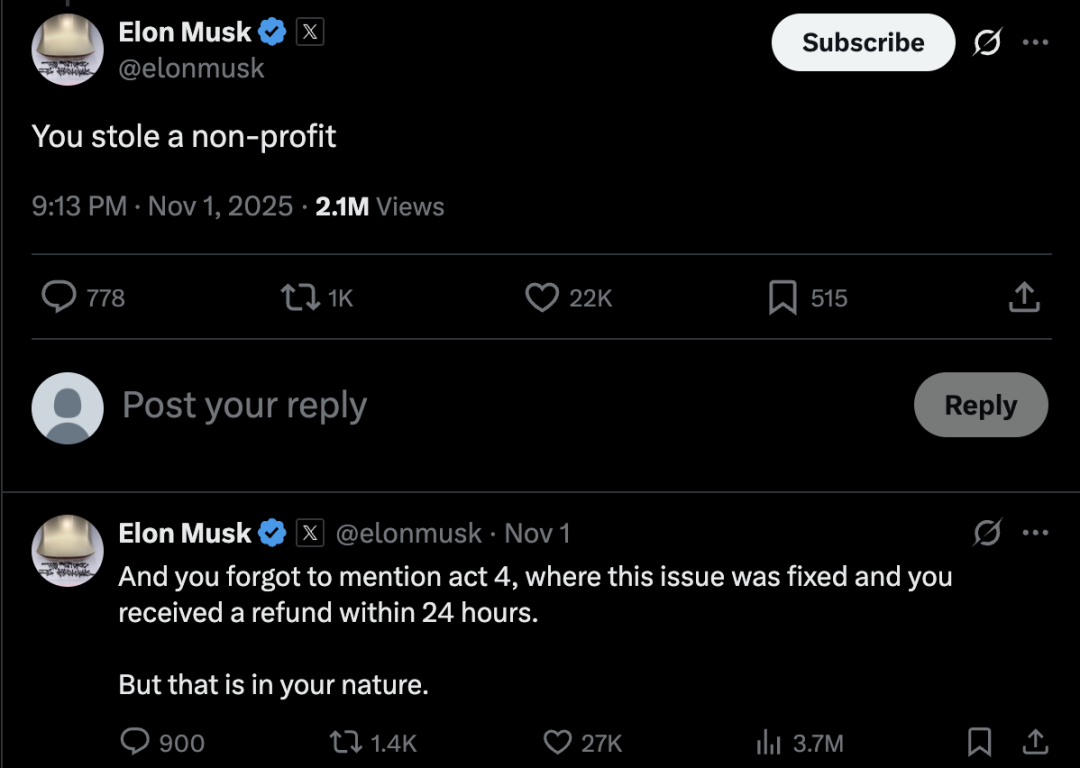Open more options on the Nov 1 reply
1080x768 pixels.
coord(1035,534)
